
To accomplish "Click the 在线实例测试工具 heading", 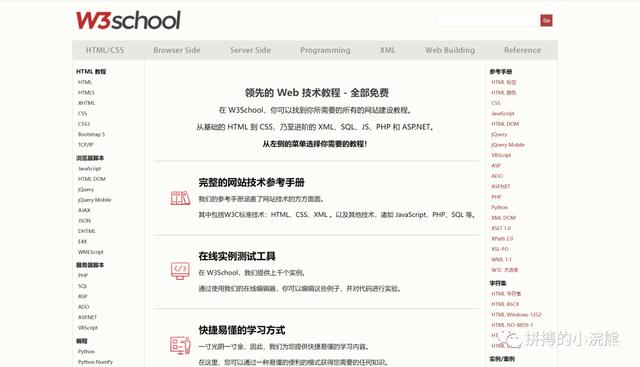I will tap(237, 256).
